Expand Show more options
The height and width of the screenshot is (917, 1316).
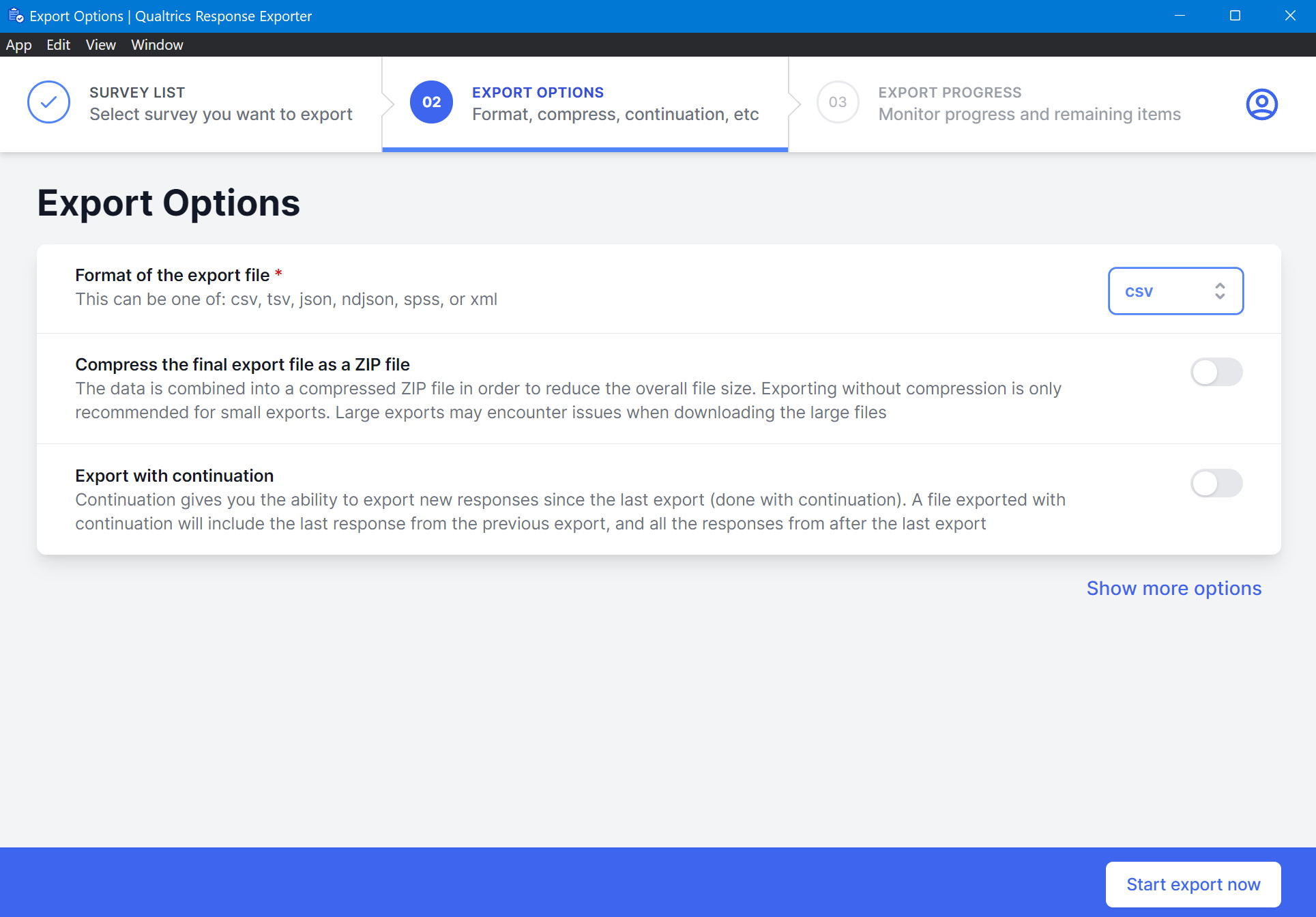pos(1173,588)
